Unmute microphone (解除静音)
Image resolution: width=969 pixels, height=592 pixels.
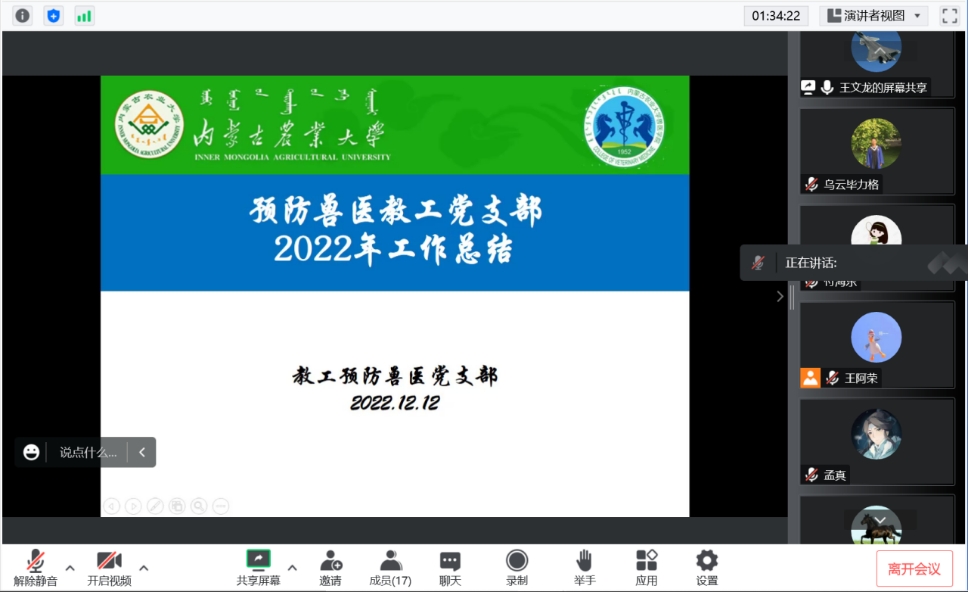pos(36,567)
